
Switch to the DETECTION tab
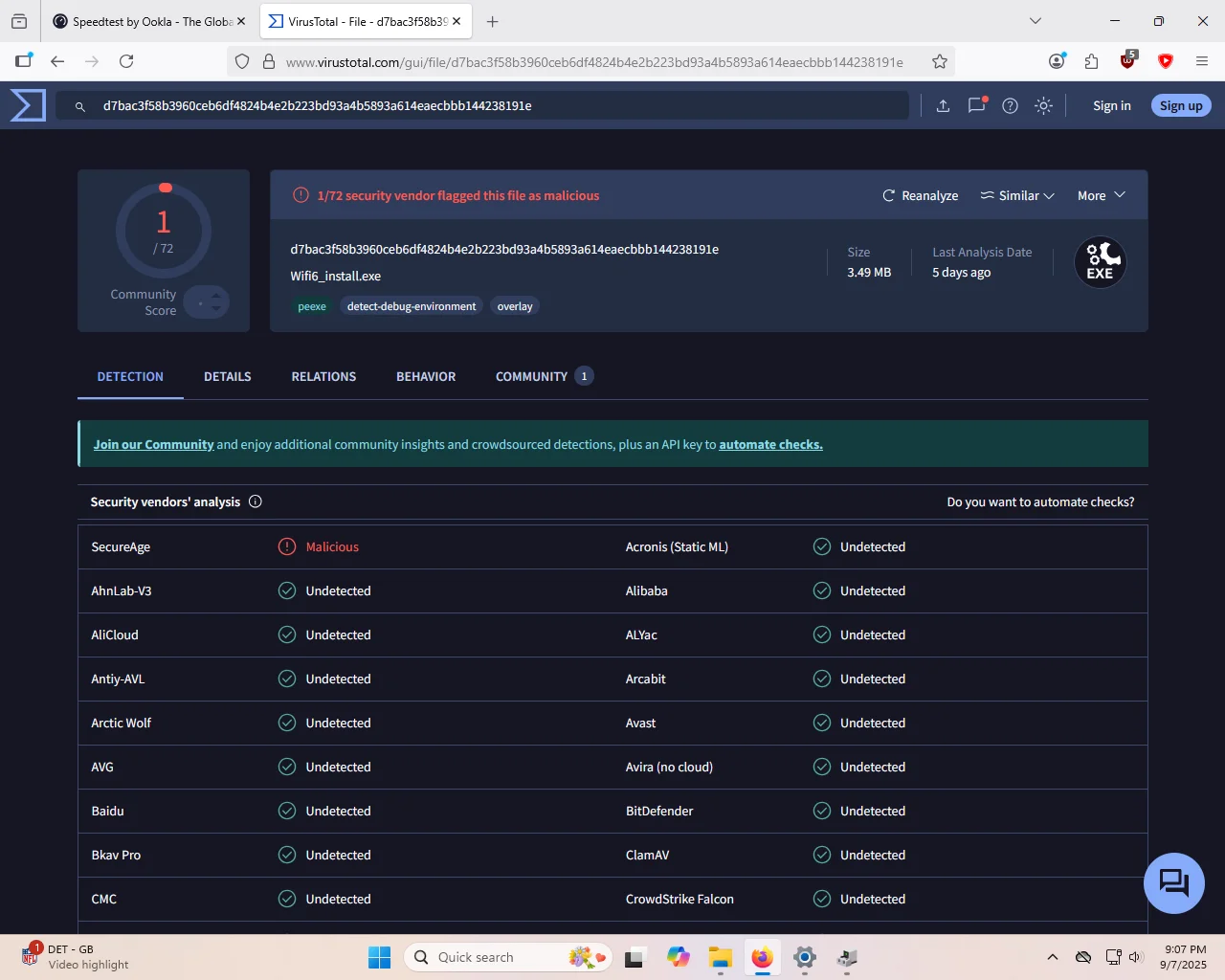(x=130, y=377)
